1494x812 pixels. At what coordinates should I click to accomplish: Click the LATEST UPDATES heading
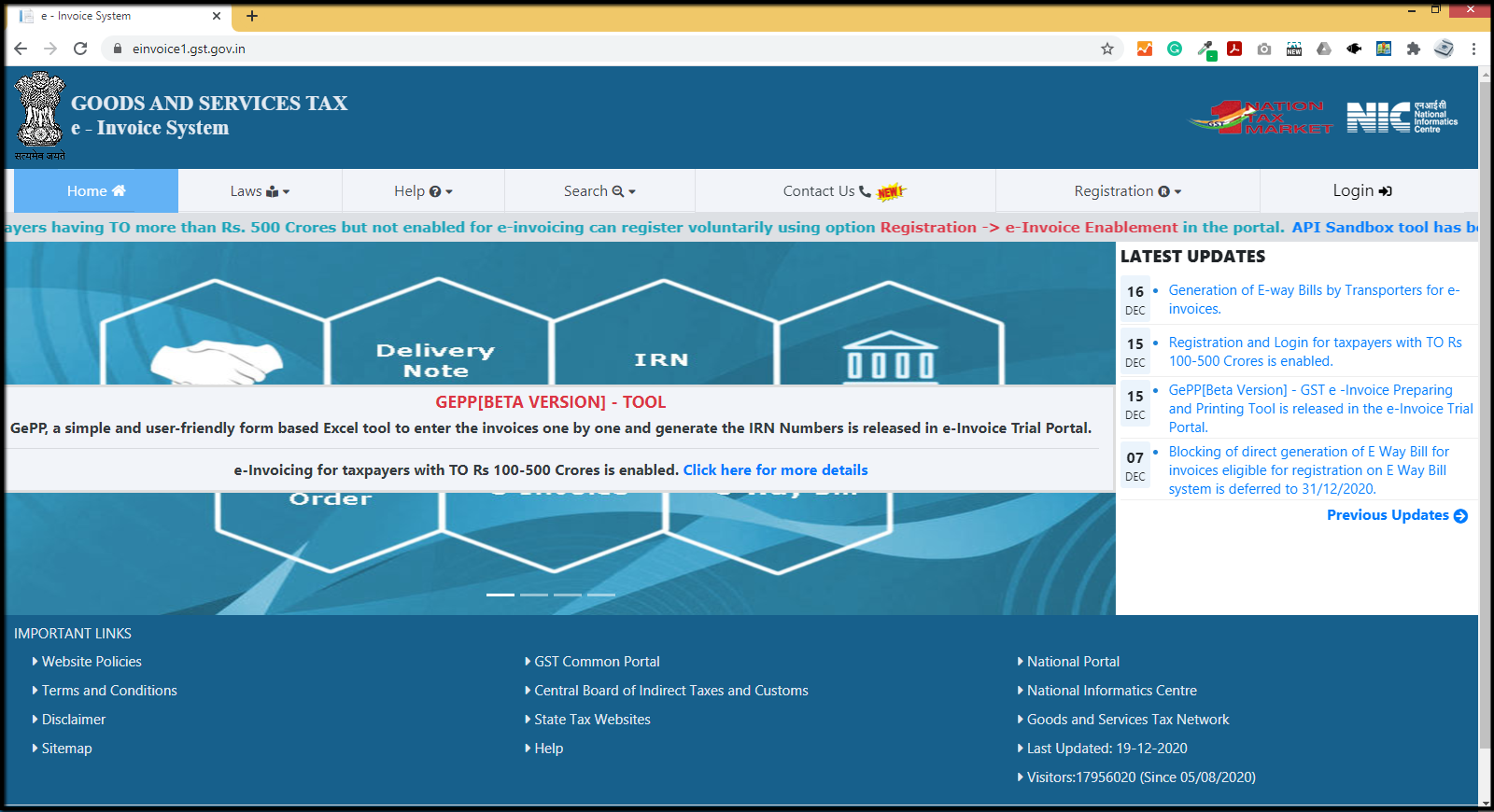pyautogui.click(x=1192, y=257)
